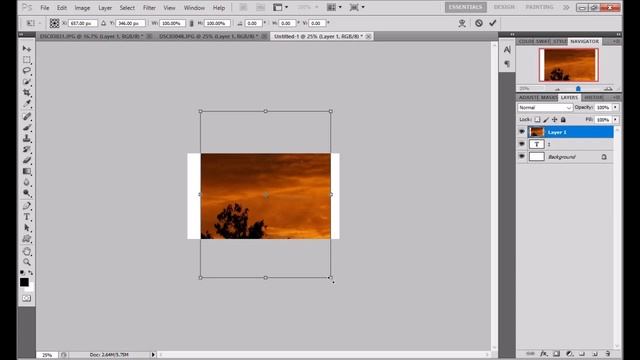Open the Character panel icon

(507, 50)
